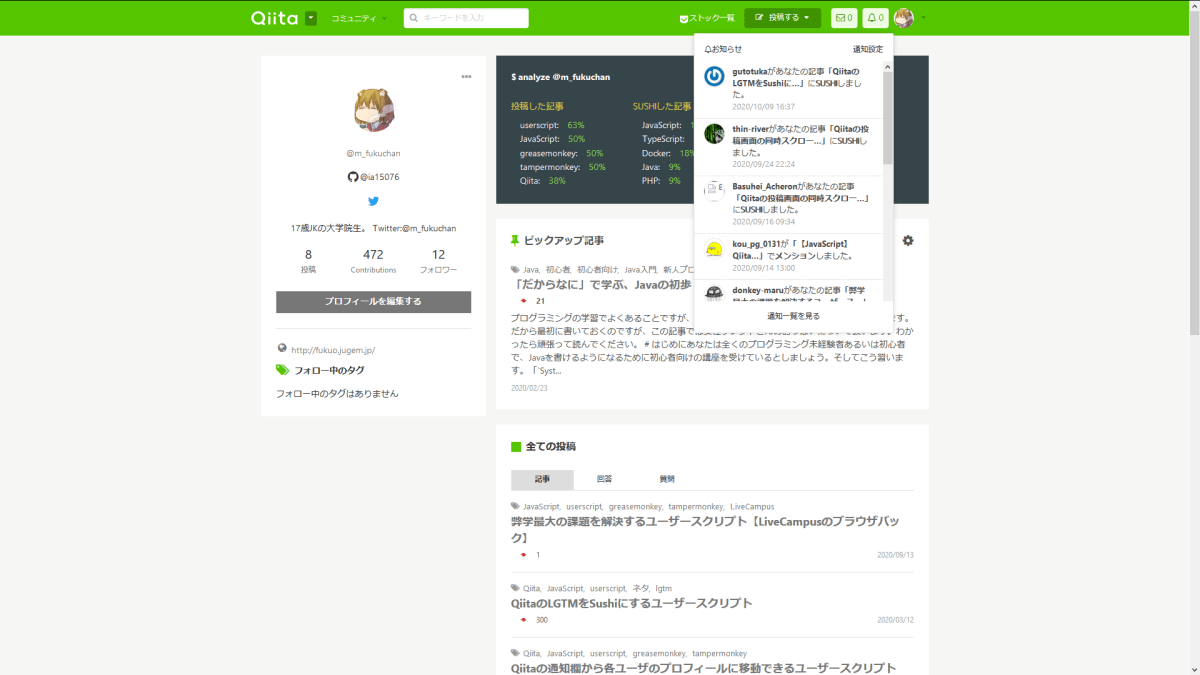Switch to the 記事 tab

pos(542,479)
